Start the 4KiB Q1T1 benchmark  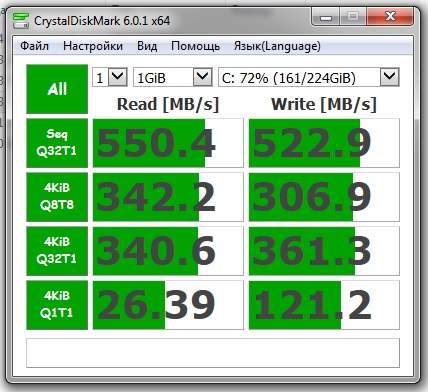[x=57, y=305]
